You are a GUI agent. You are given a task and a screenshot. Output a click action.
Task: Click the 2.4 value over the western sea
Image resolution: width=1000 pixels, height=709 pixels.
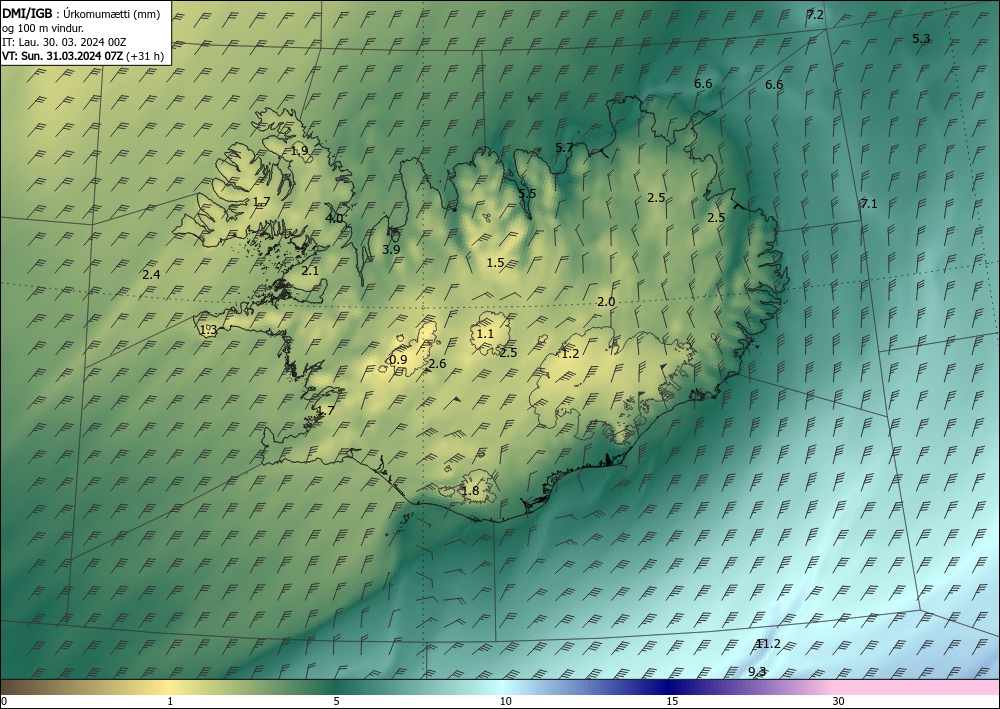point(151,275)
